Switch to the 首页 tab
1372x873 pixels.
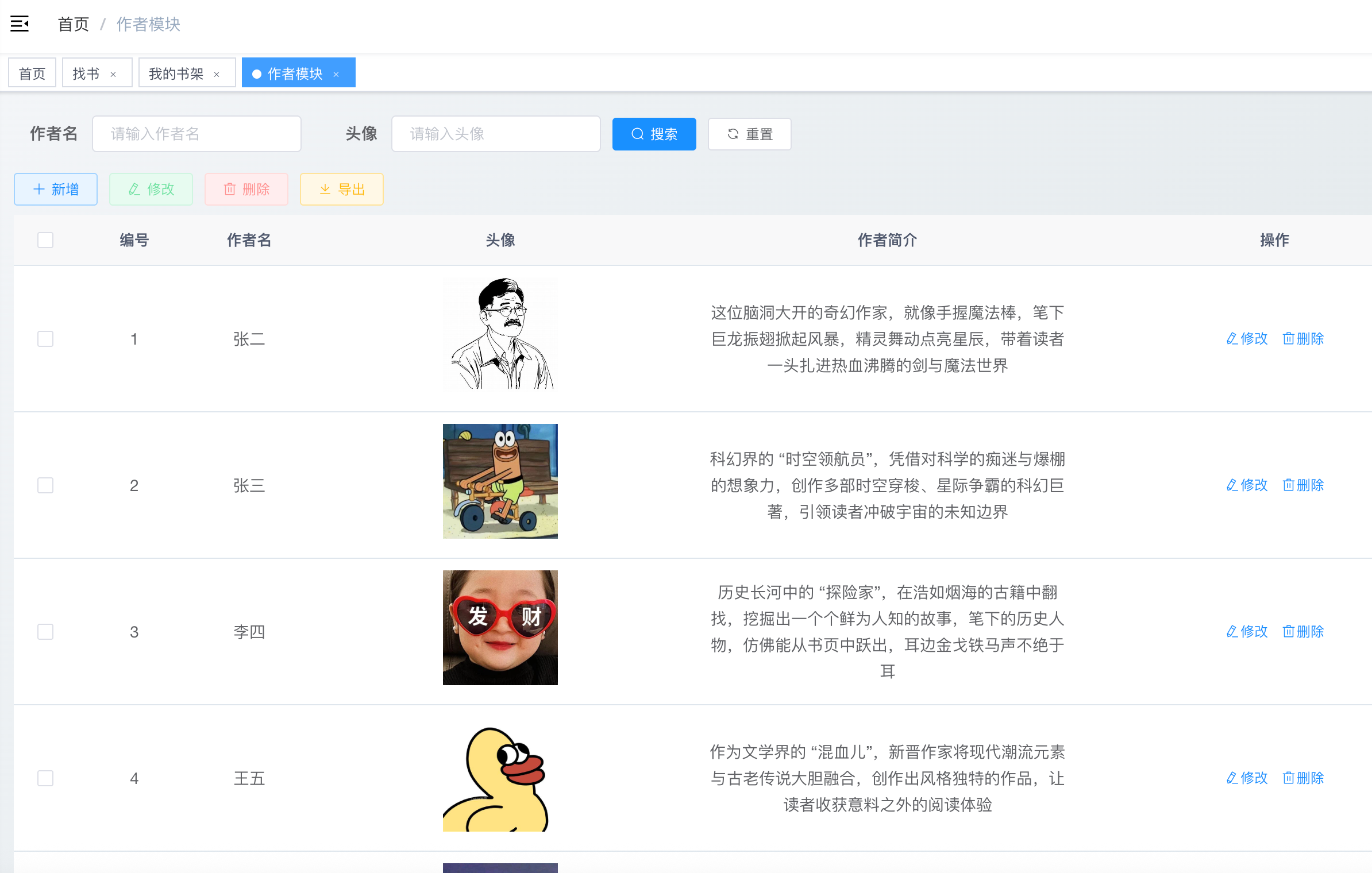[x=32, y=74]
